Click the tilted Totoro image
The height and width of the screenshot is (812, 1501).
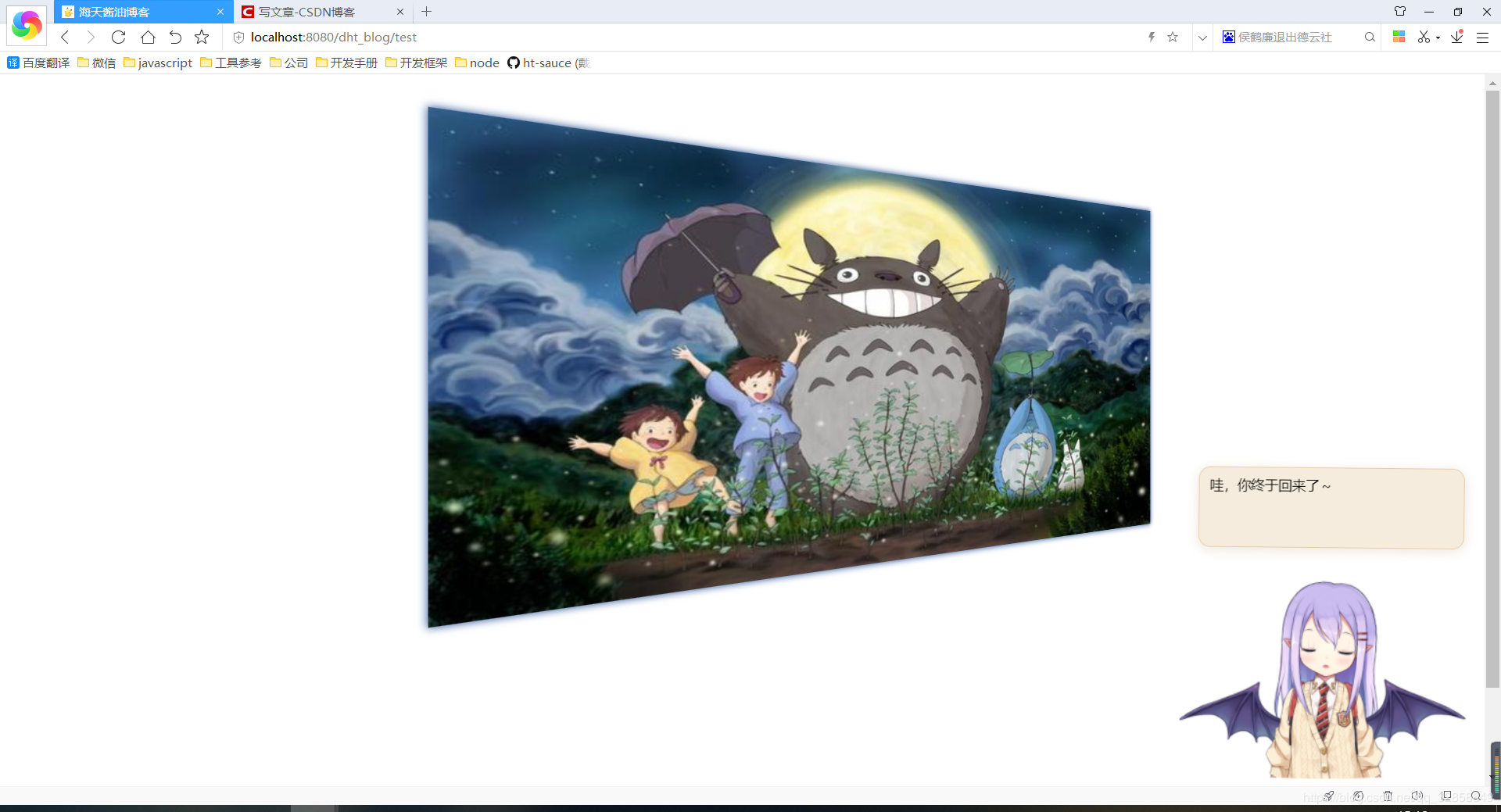coord(789,367)
